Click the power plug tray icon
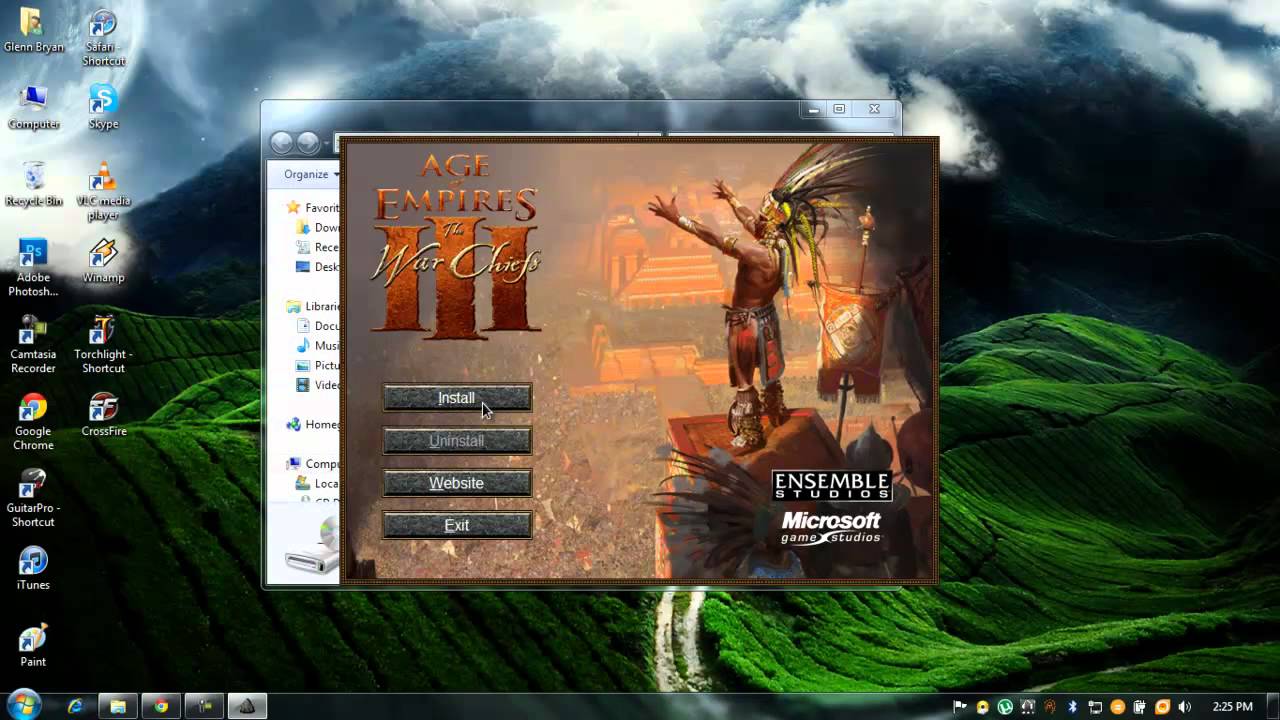This screenshot has width=1280, height=720. coord(1140,707)
